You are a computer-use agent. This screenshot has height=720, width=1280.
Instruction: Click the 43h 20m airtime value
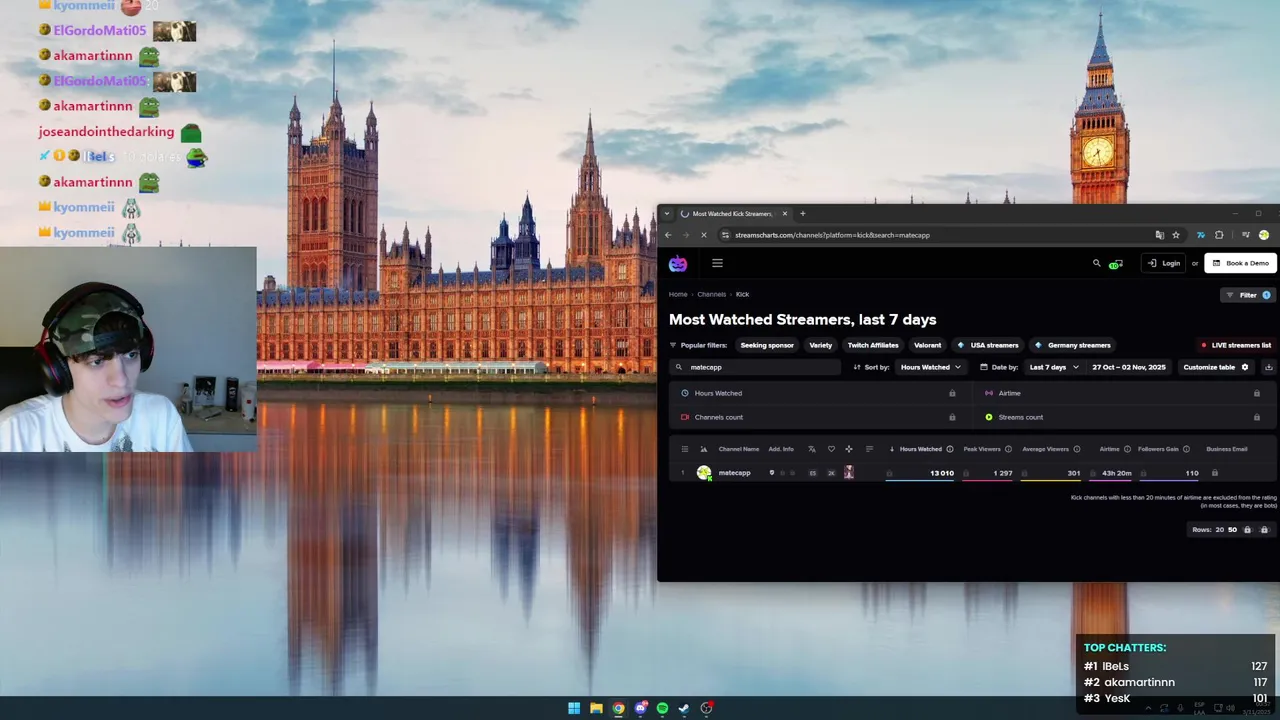(1116, 473)
